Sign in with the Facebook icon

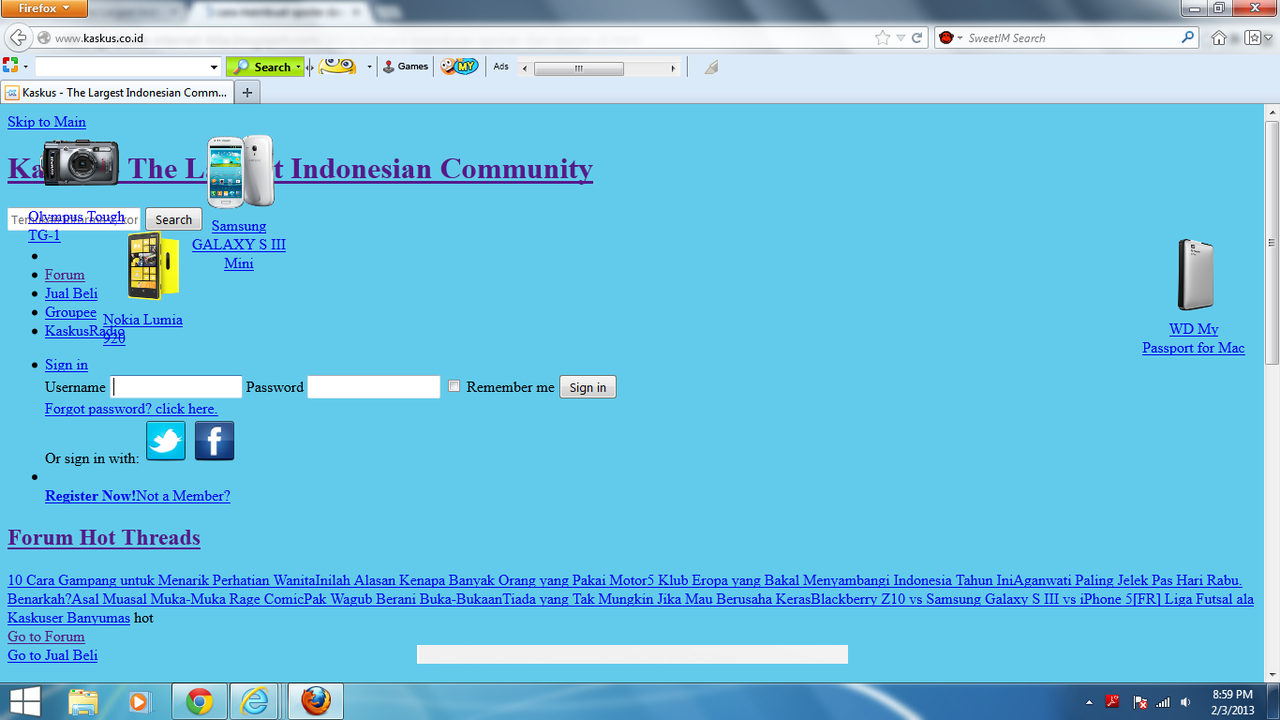214,441
